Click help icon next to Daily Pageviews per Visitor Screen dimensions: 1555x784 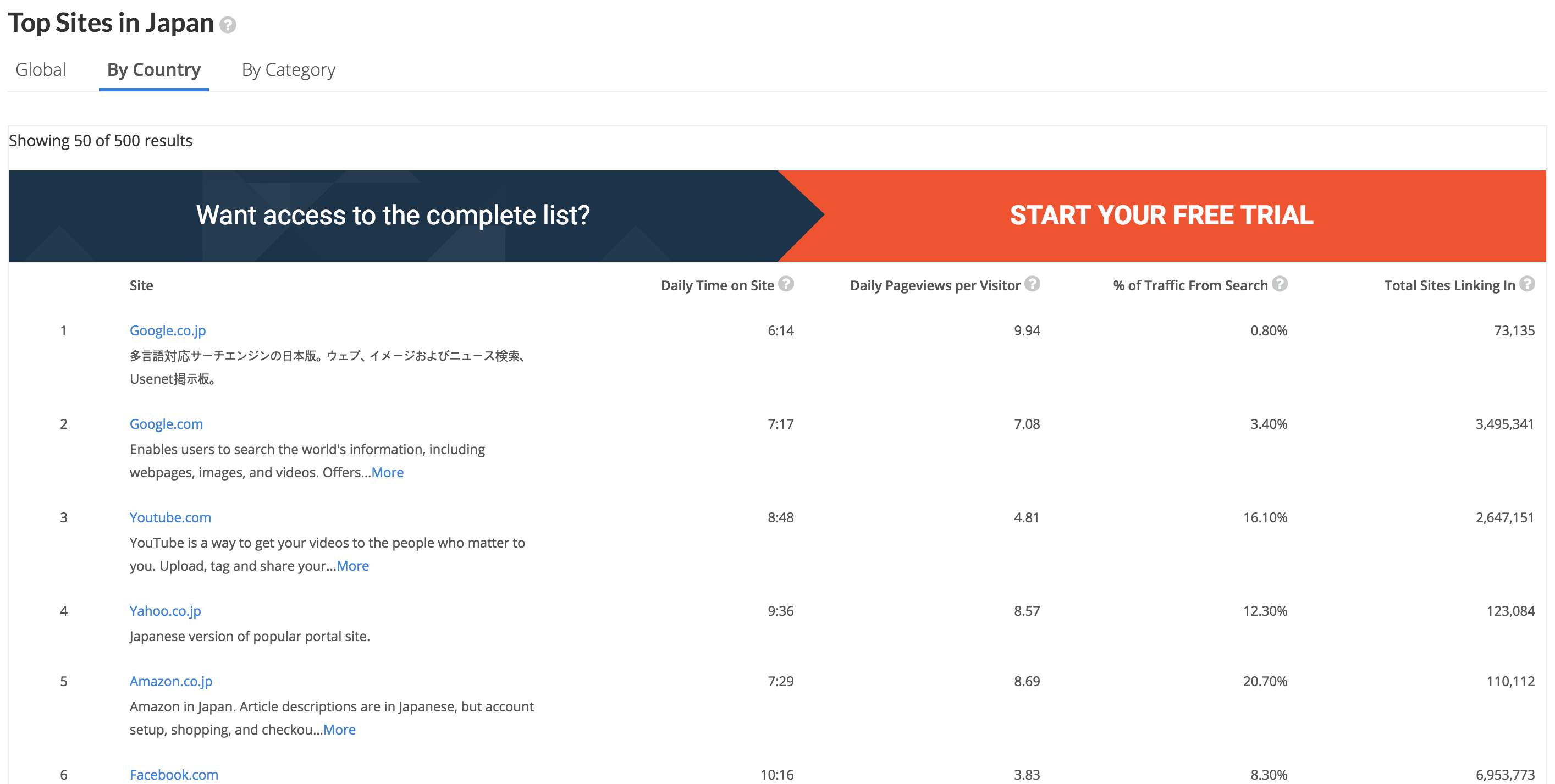1032,284
